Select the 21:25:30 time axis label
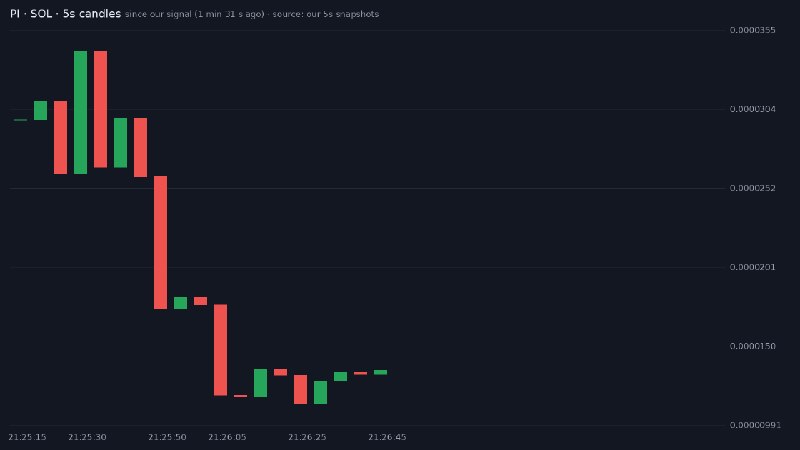 (x=87, y=437)
